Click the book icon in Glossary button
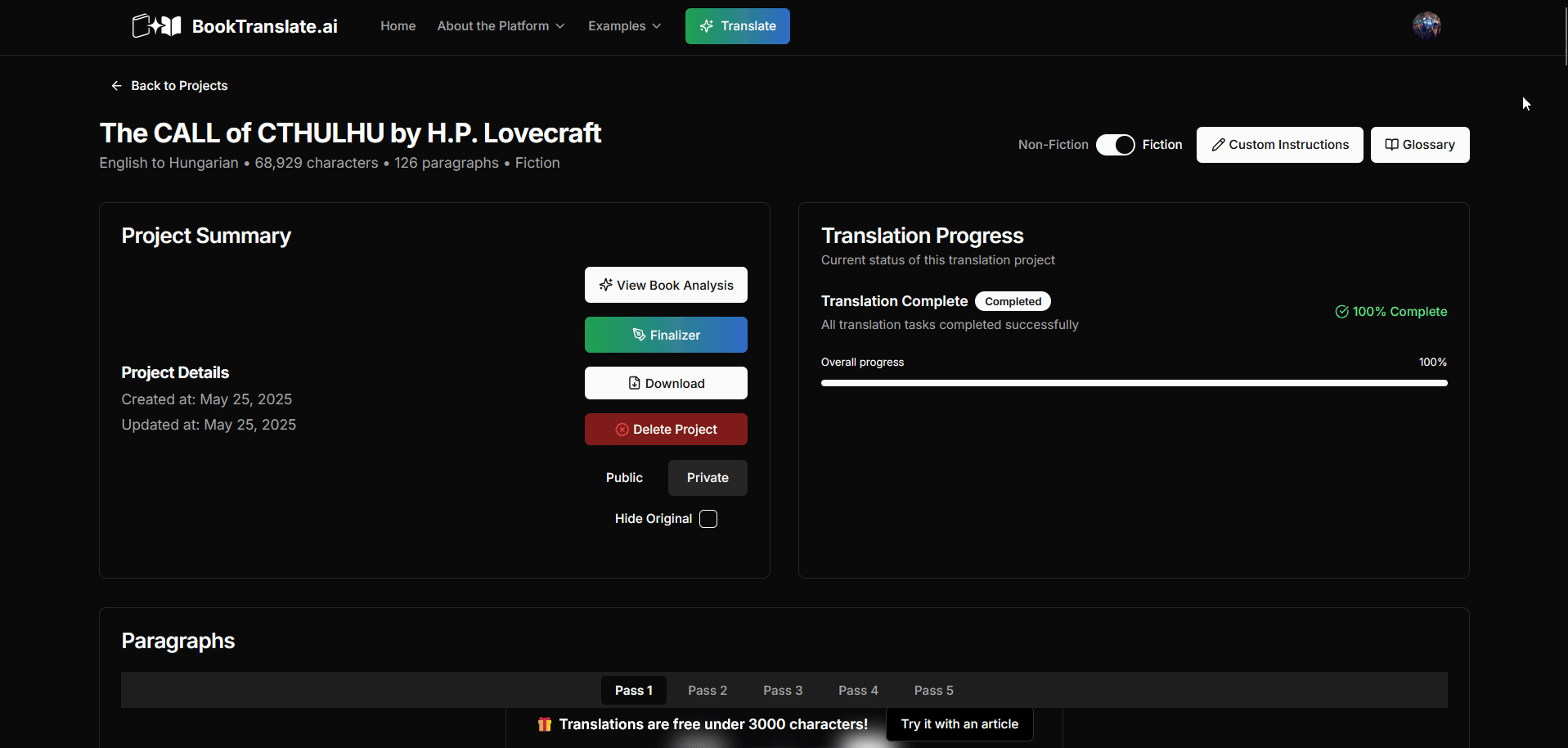 1391,145
